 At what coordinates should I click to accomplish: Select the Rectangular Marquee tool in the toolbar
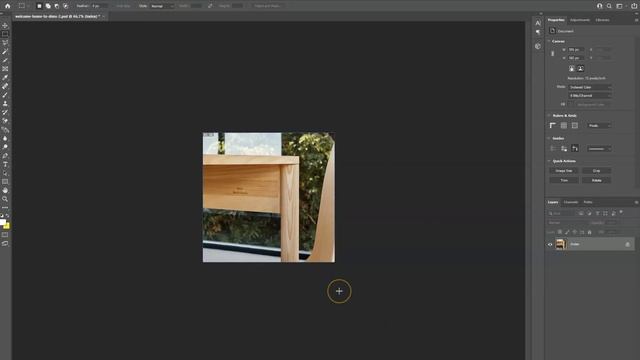(x=5, y=34)
